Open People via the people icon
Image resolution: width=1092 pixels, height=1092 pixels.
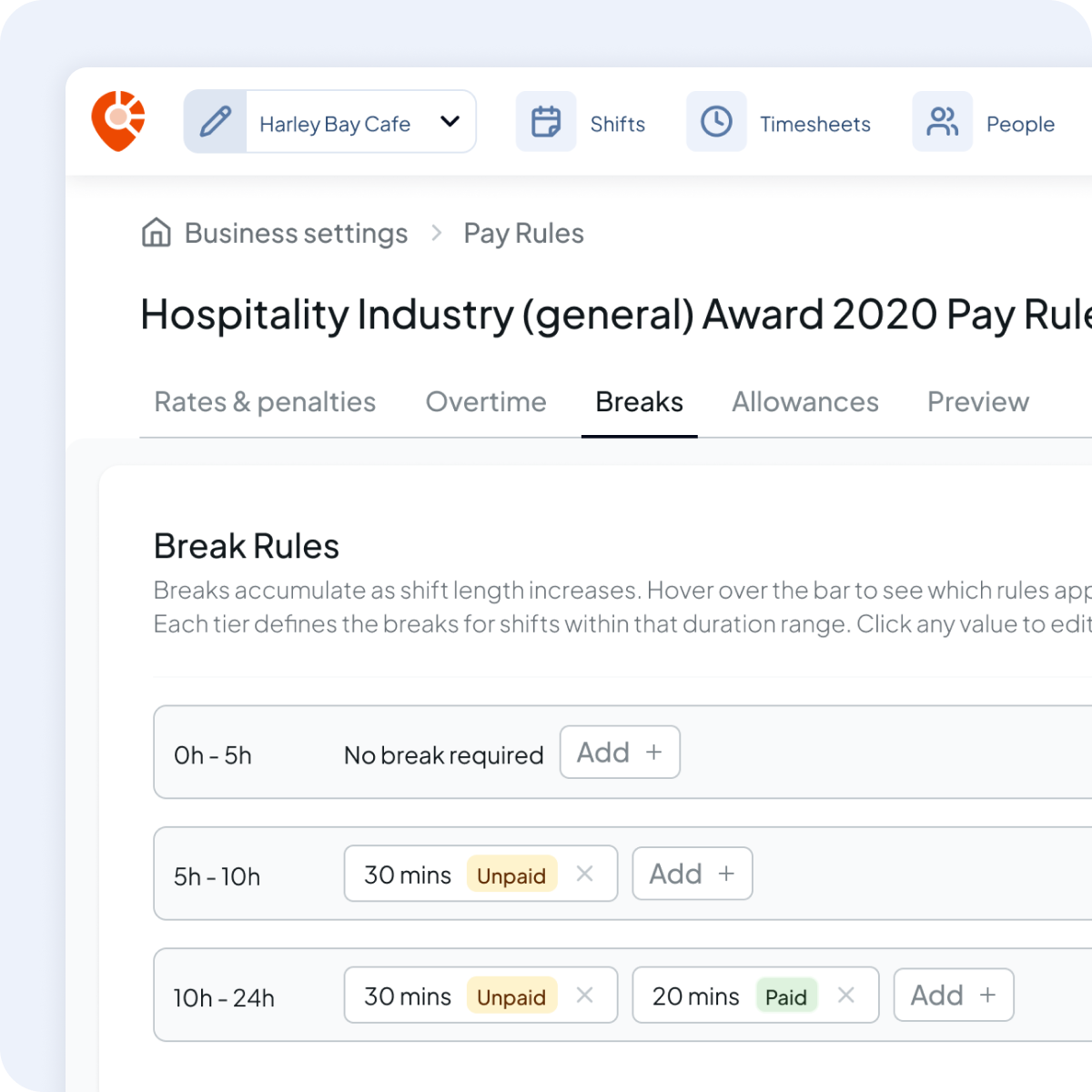click(942, 121)
